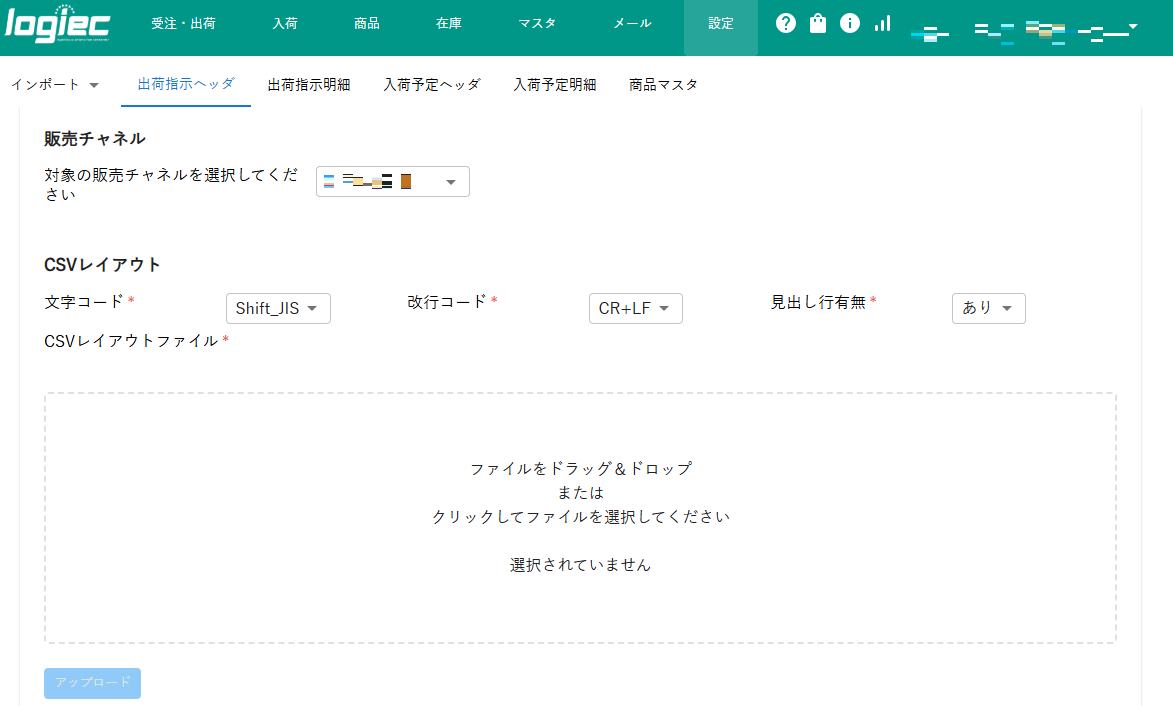Open the マスタ menu

tap(537, 22)
